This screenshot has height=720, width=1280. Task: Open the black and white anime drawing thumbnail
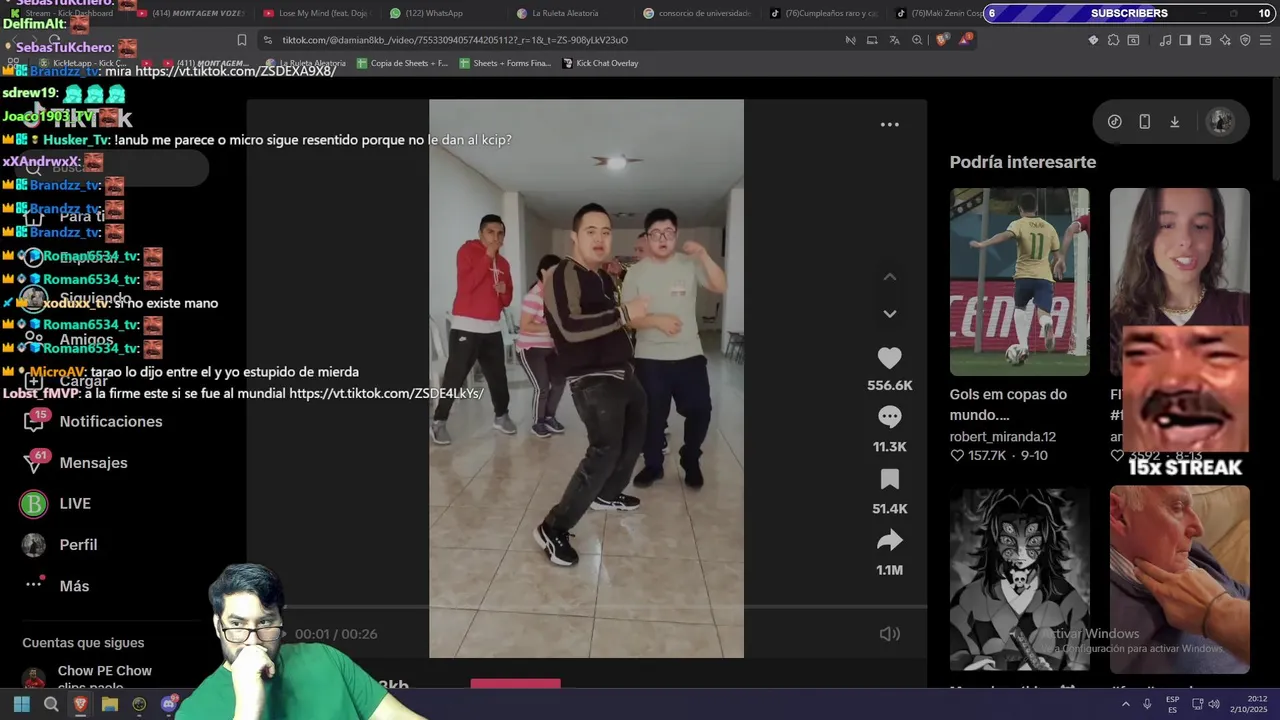click(x=1019, y=579)
